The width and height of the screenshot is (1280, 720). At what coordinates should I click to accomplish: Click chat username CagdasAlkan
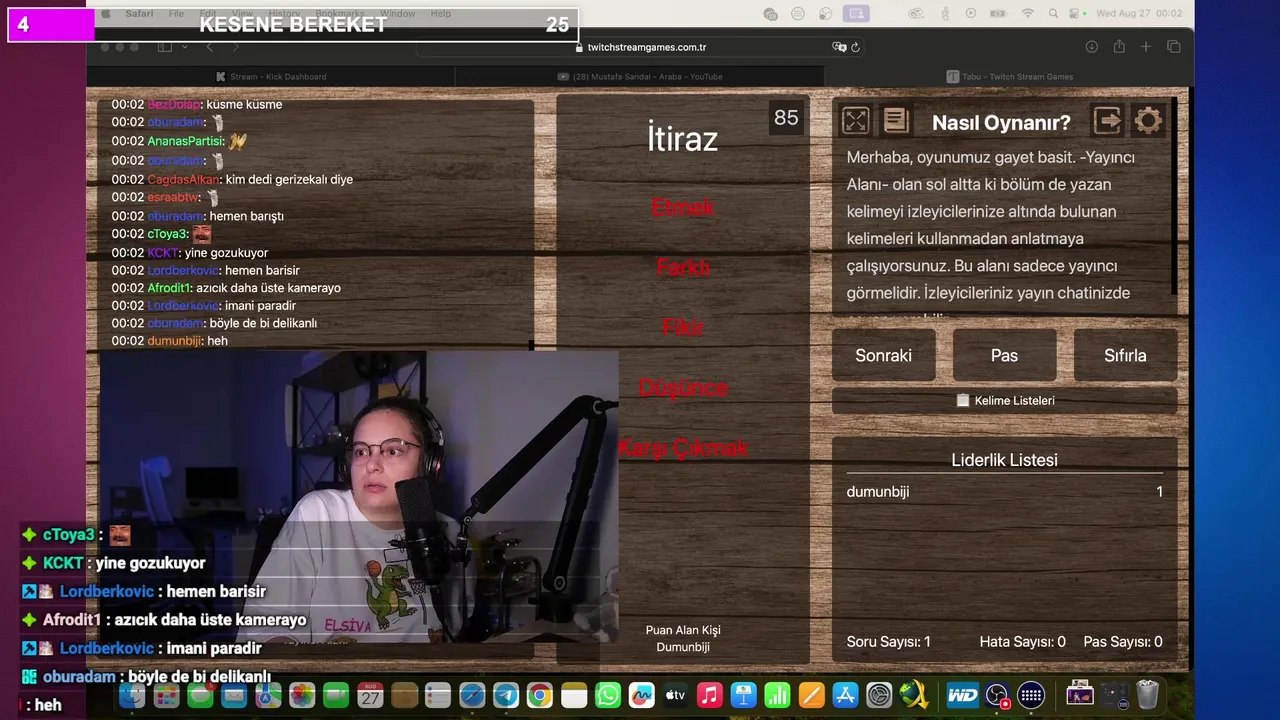[183, 179]
